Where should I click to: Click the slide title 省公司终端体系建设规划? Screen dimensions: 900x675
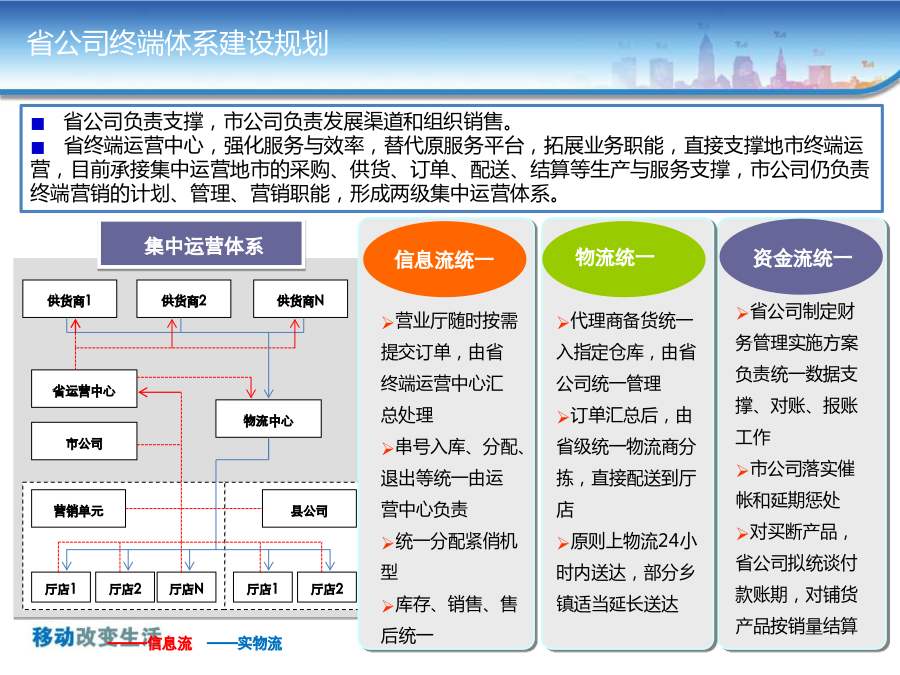coord(177,44)
